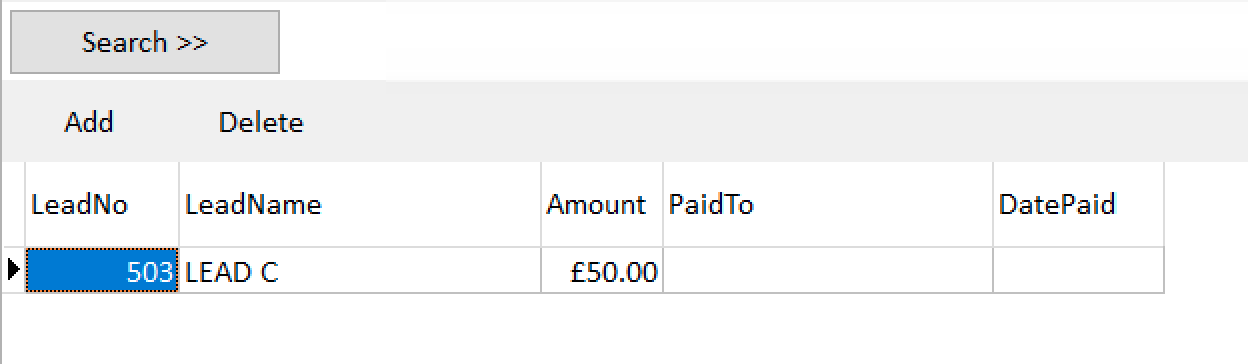Click the empty PaidTo cell for LEAD C
Image resolution: width=1248 pixels, height=364 pixels.
[828, 270]
